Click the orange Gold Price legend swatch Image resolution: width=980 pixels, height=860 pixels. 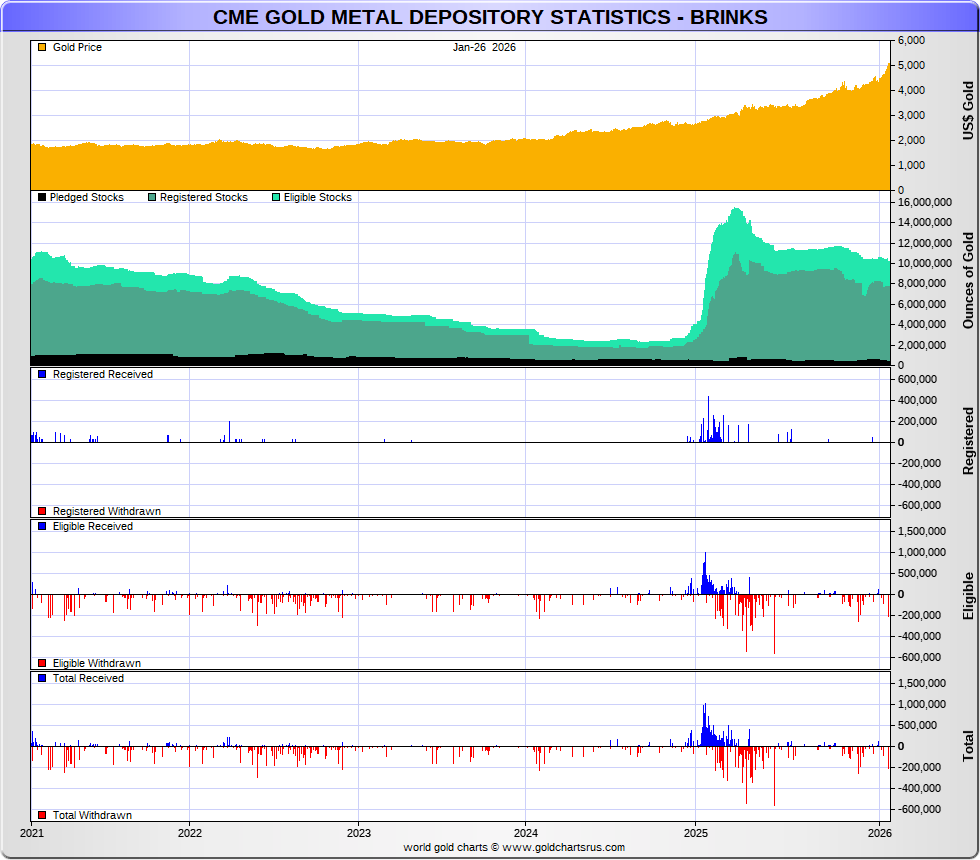click(42, 48)
